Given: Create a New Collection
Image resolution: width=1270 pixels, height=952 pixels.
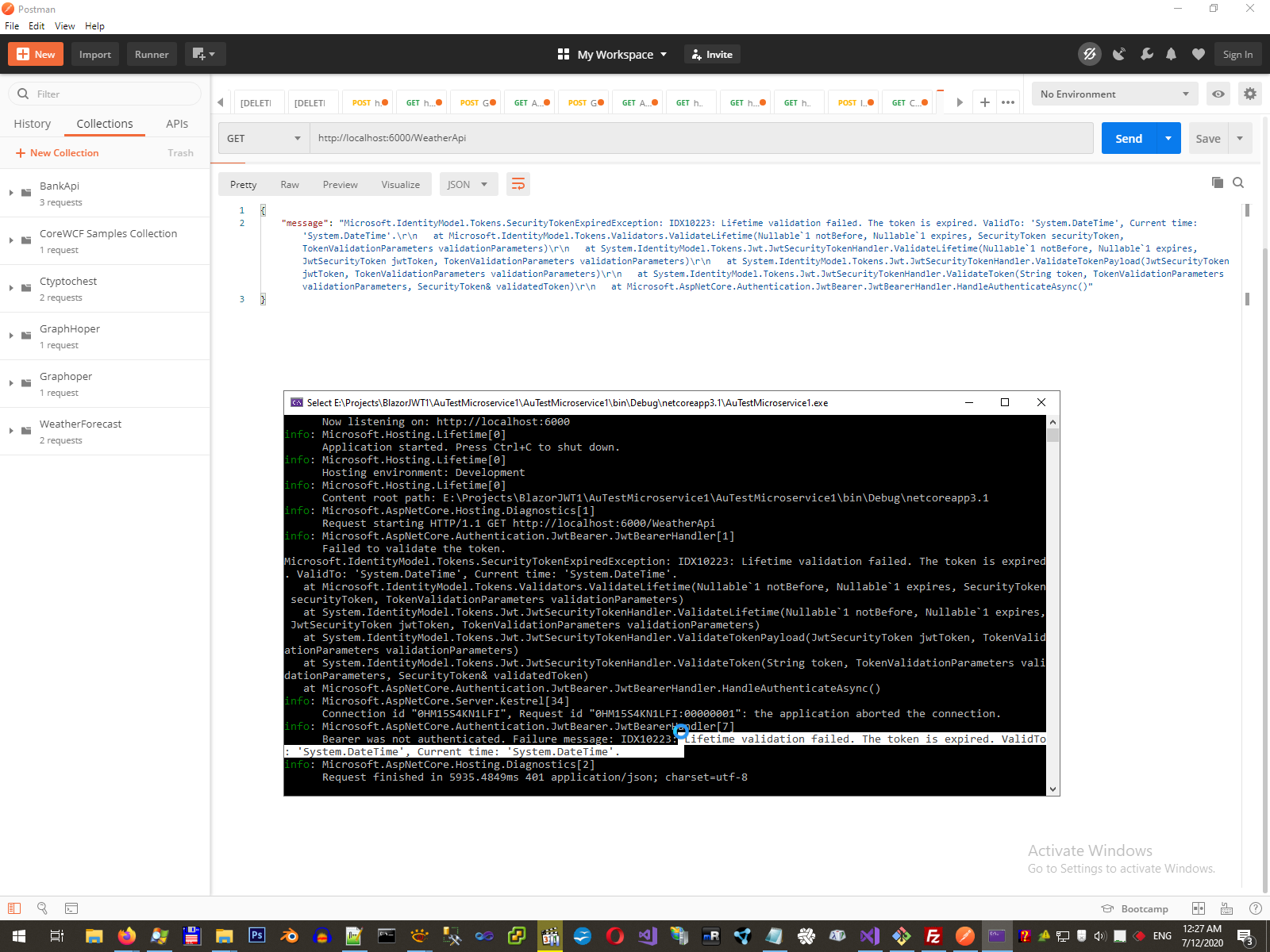Looking at the screenshot, I should pyautogui.click(x=57, y=153).
